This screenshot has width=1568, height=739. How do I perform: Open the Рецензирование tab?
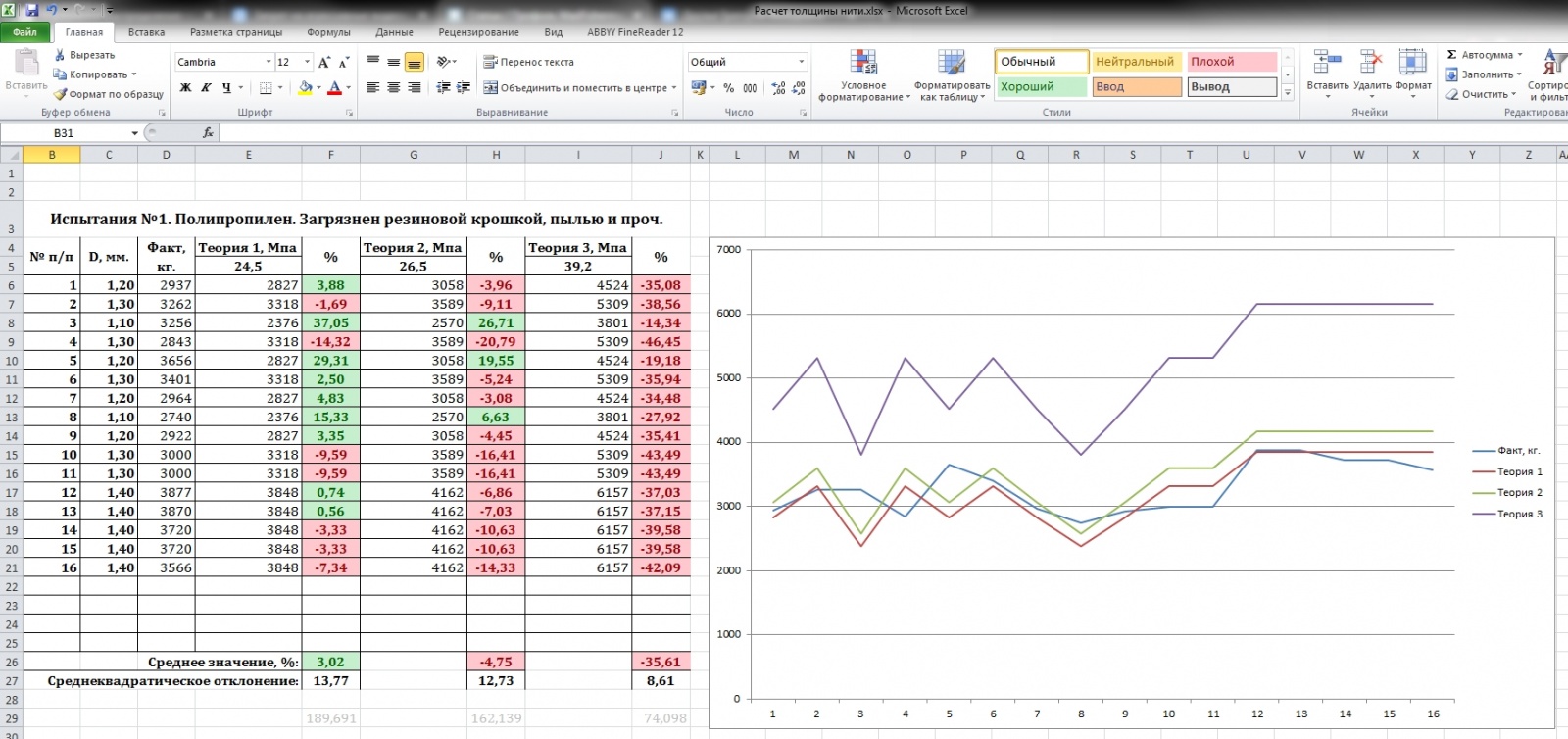[x=478, y=32]
